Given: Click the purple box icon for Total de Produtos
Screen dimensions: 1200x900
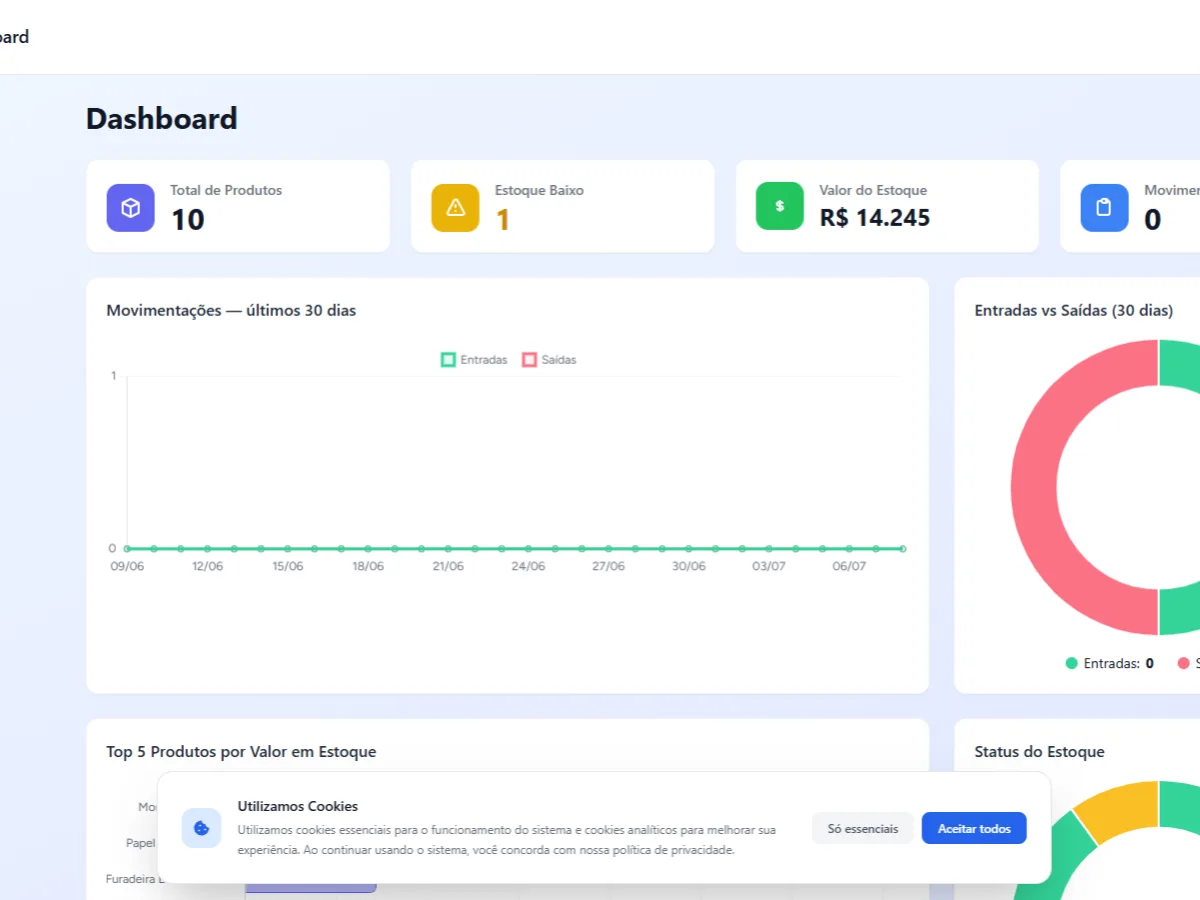Looking at the screenshot, I should click(130, 208).
